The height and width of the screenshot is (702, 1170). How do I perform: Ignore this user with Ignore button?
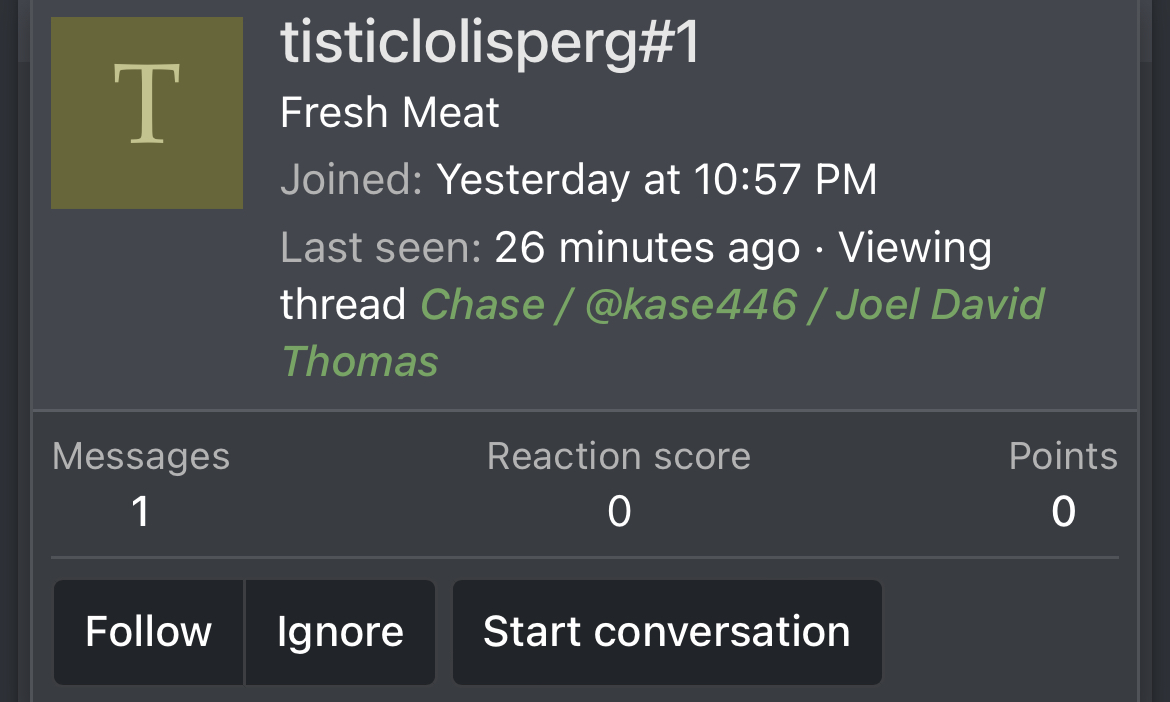click(x=340, y=632)
